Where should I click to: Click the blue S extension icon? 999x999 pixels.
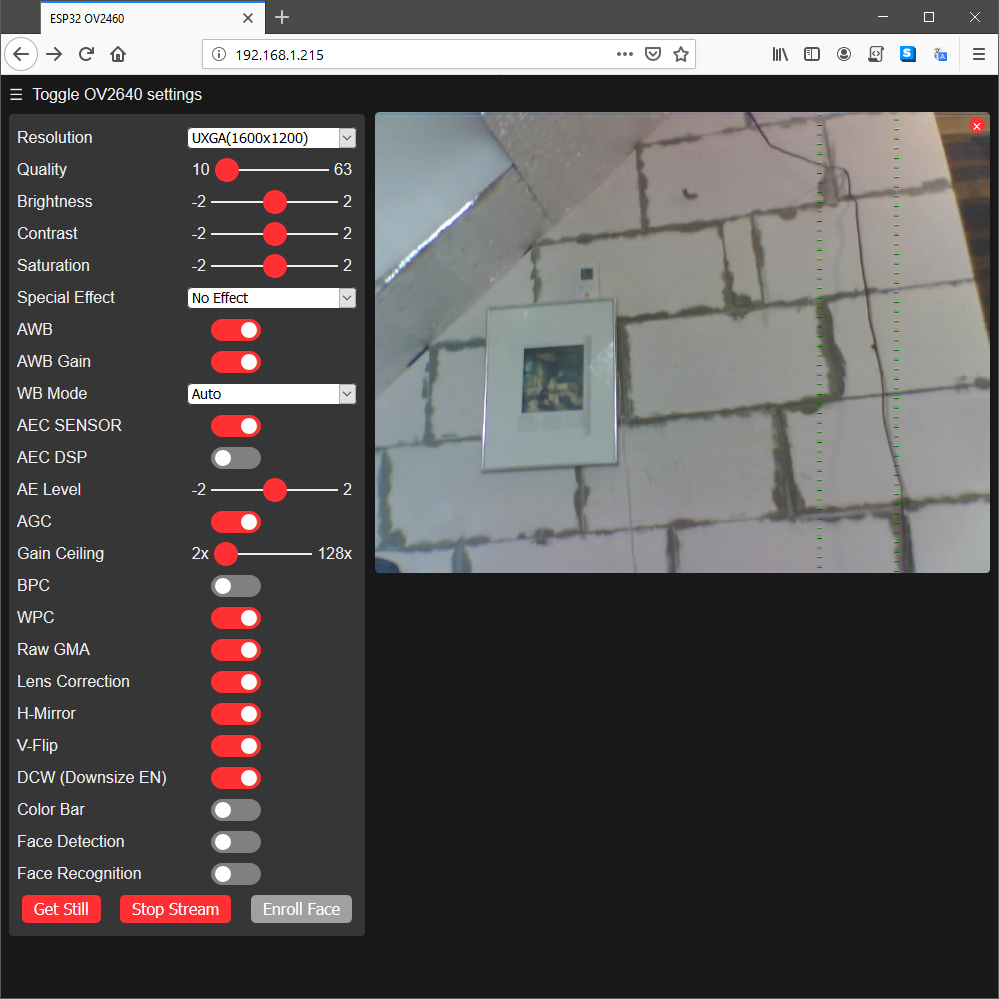[908, 54]
